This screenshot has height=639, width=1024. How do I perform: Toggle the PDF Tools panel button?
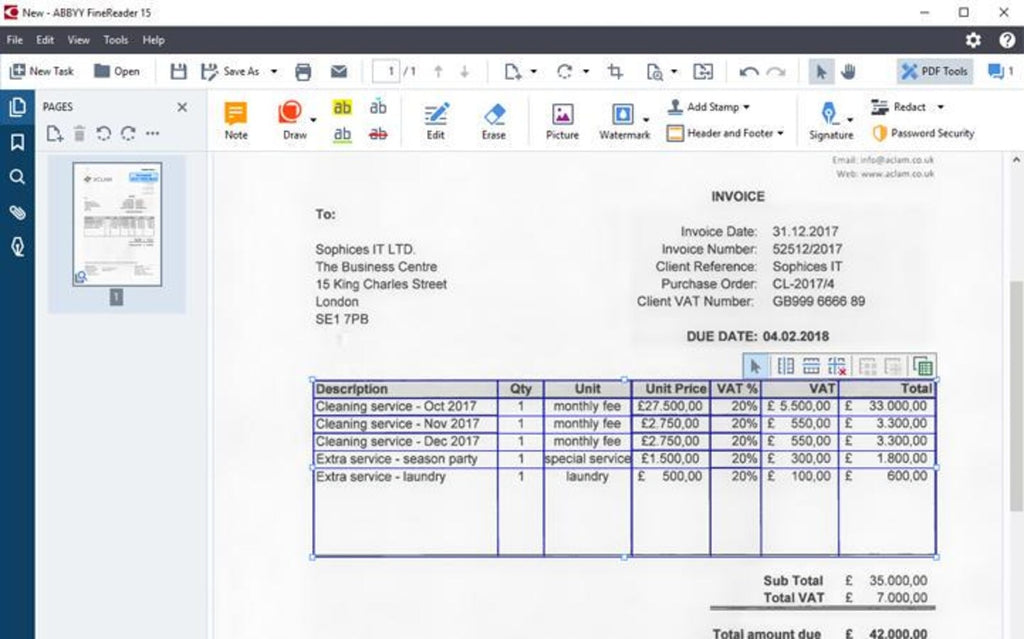[x=935, y=71]
